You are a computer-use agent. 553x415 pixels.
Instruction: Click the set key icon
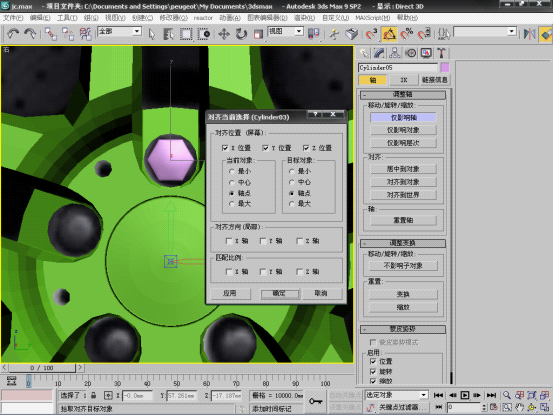point(316,401)
